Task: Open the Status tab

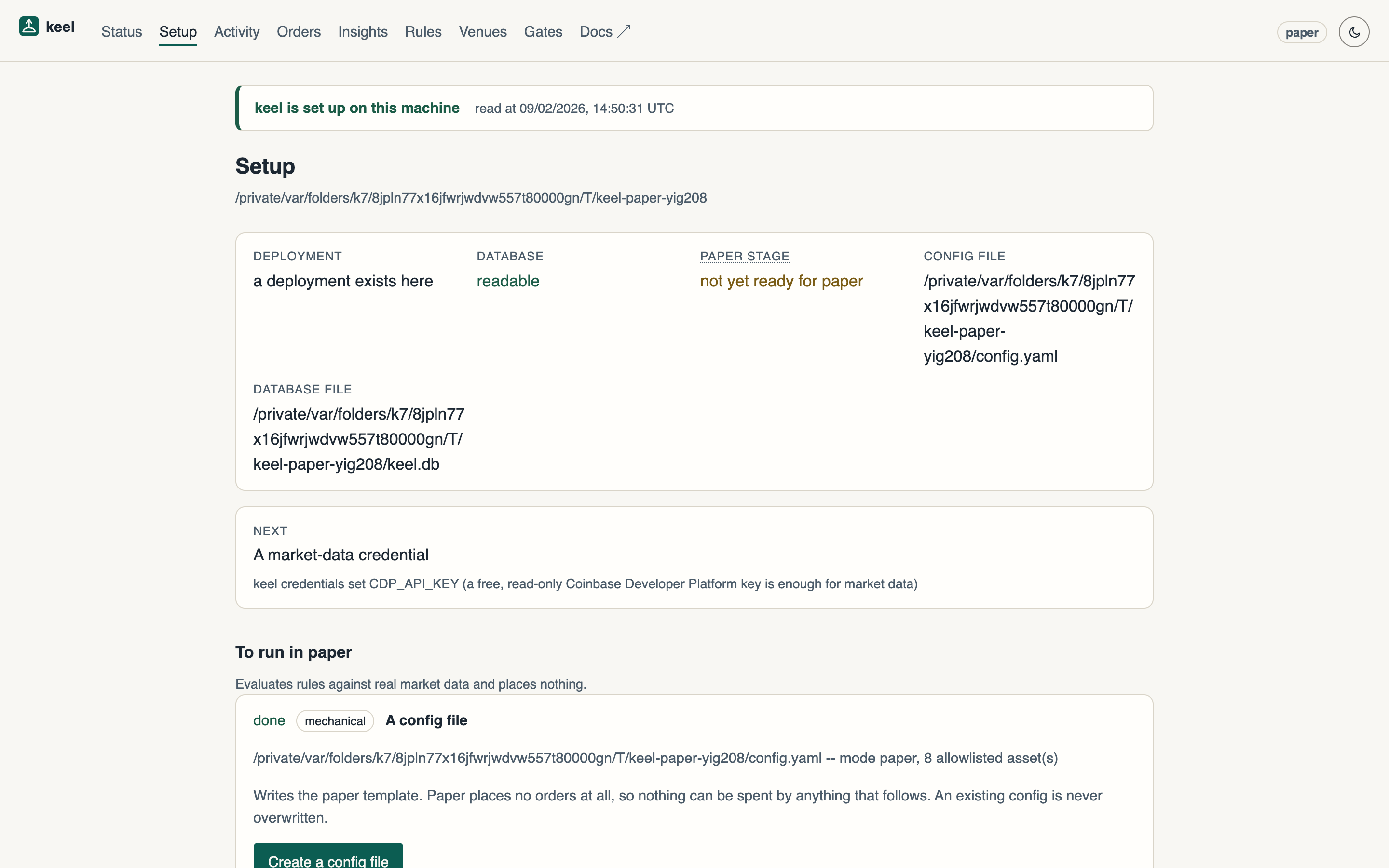Action: pos(122,31)
